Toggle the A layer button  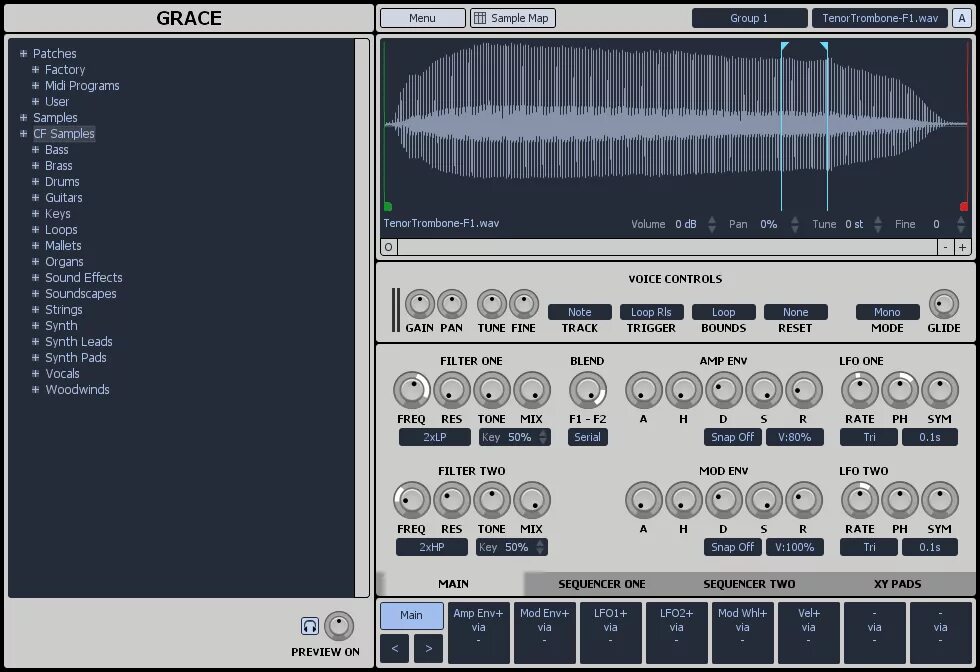pyautogui.click(x=962, y=18)
